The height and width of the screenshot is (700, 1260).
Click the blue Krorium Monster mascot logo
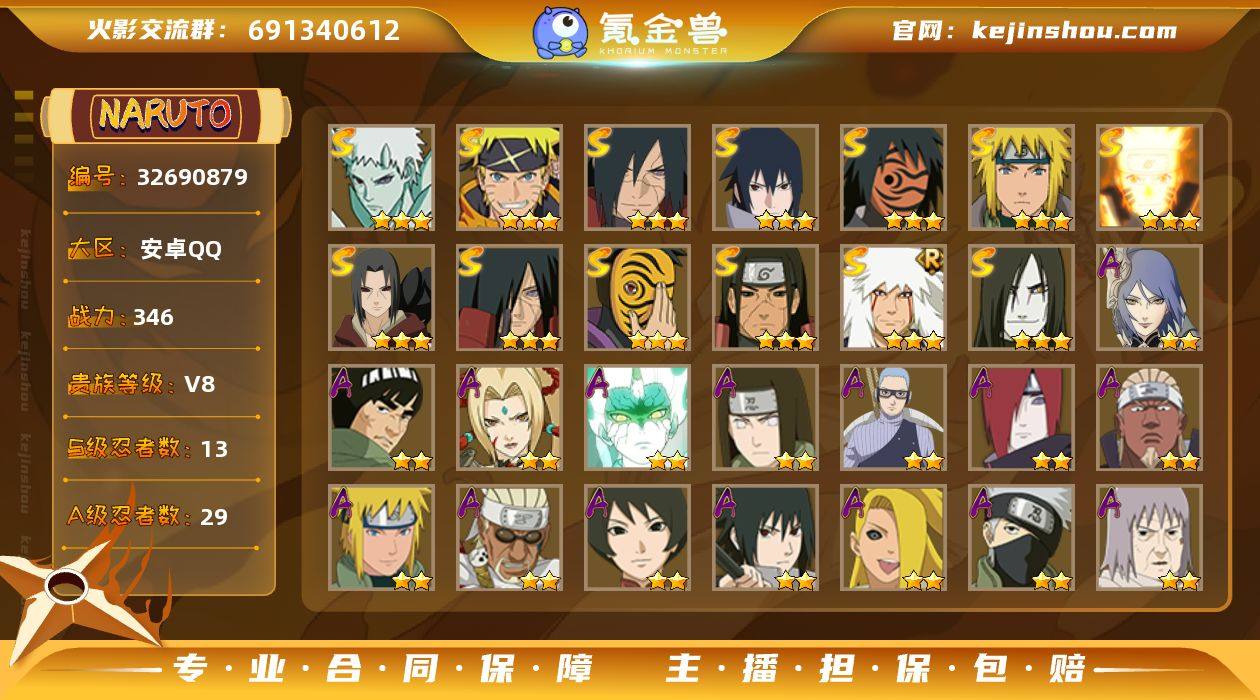click(560, 31)
